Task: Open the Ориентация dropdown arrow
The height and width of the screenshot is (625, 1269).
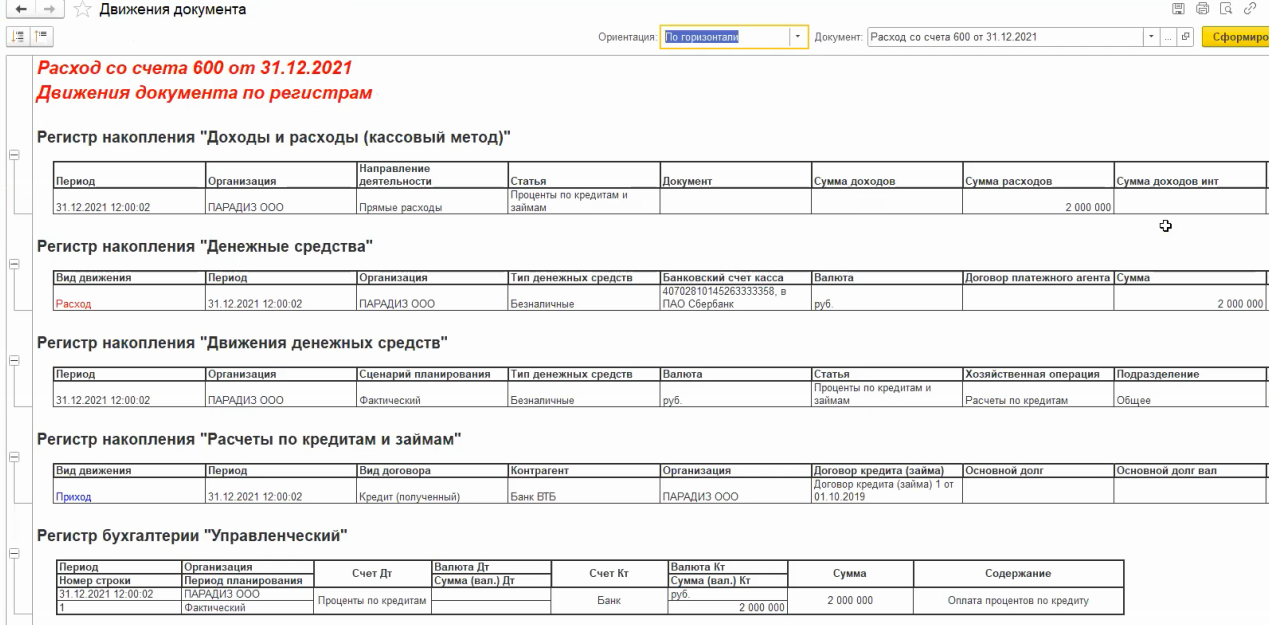Action: pos(798,37)
